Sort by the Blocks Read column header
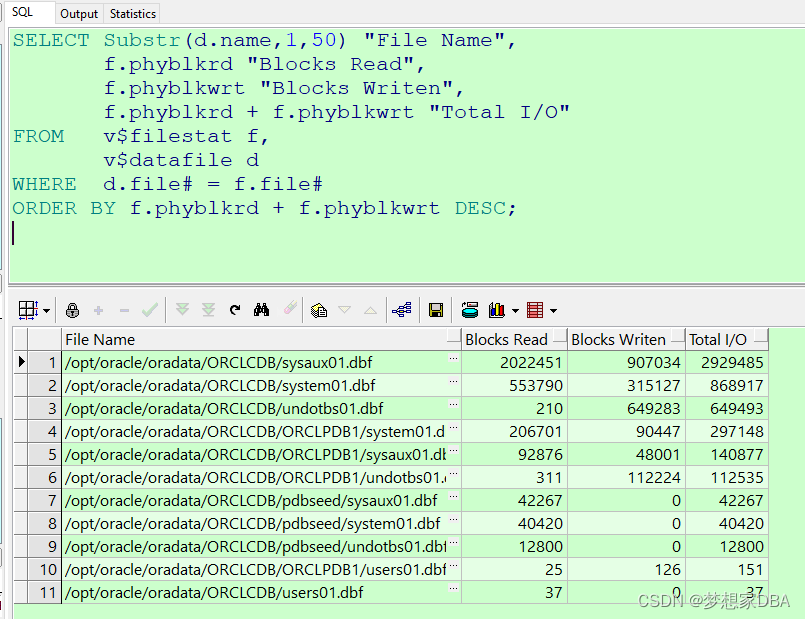Viewport: 805px width, 619px height. coord(514,339)
